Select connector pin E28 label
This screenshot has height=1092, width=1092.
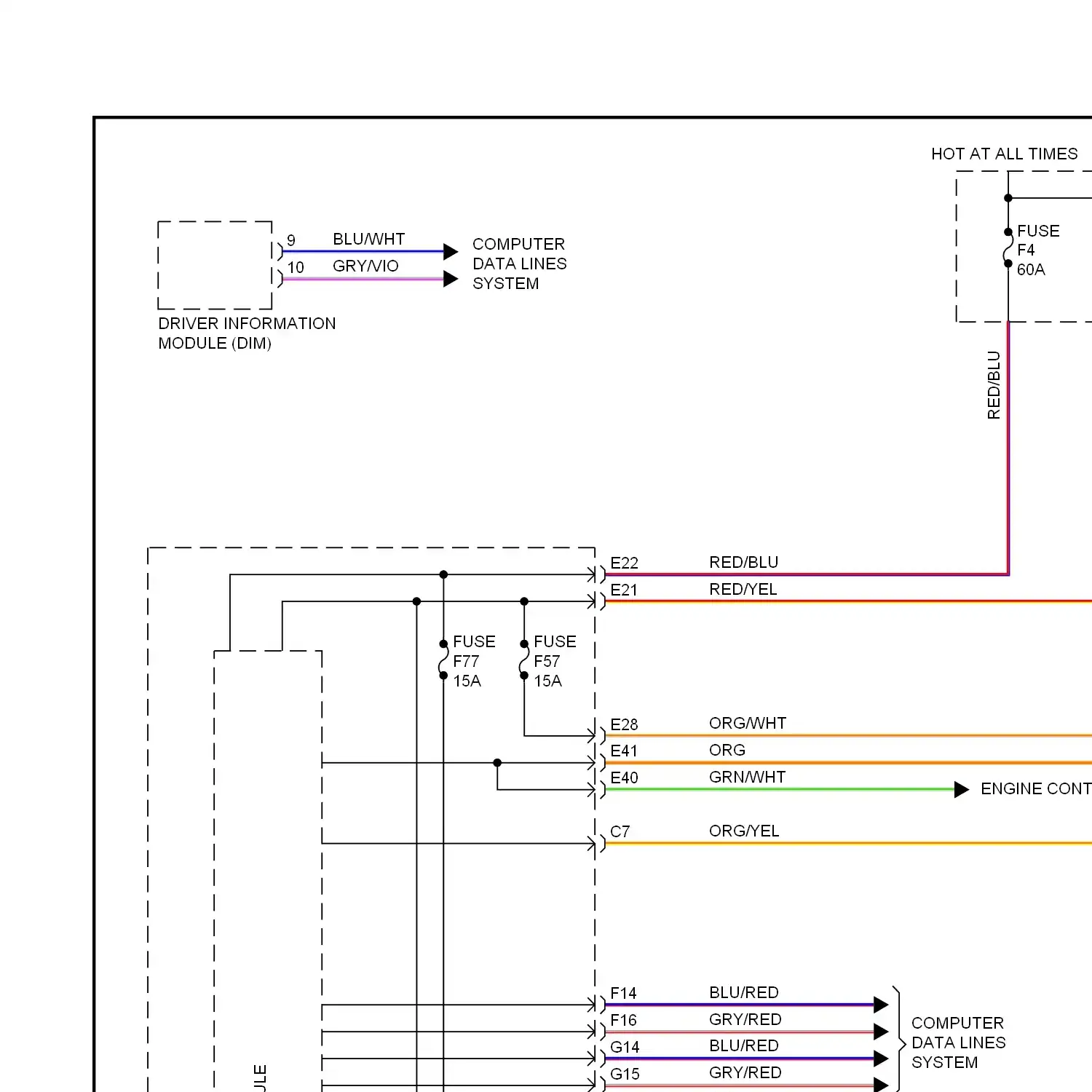pyautogui.click(x=624, y=725)
